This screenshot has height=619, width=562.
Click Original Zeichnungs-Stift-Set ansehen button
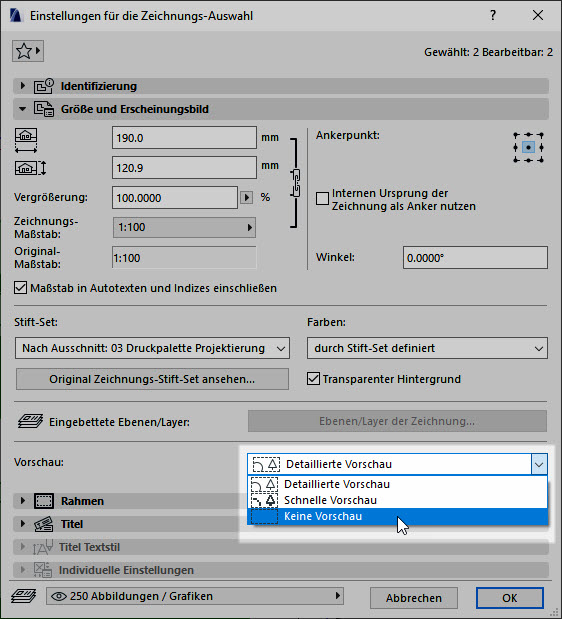click(x=152, y=379)
